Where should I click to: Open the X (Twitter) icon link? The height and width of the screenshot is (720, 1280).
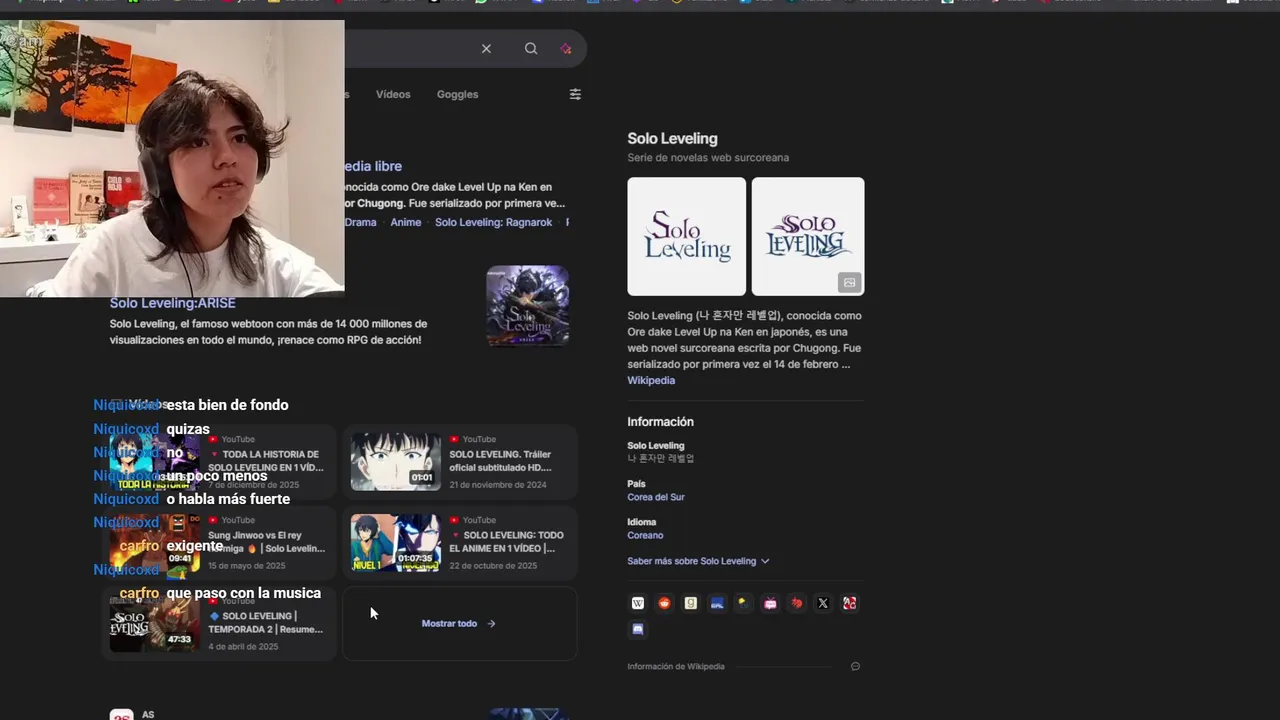[x=823, y=603]
